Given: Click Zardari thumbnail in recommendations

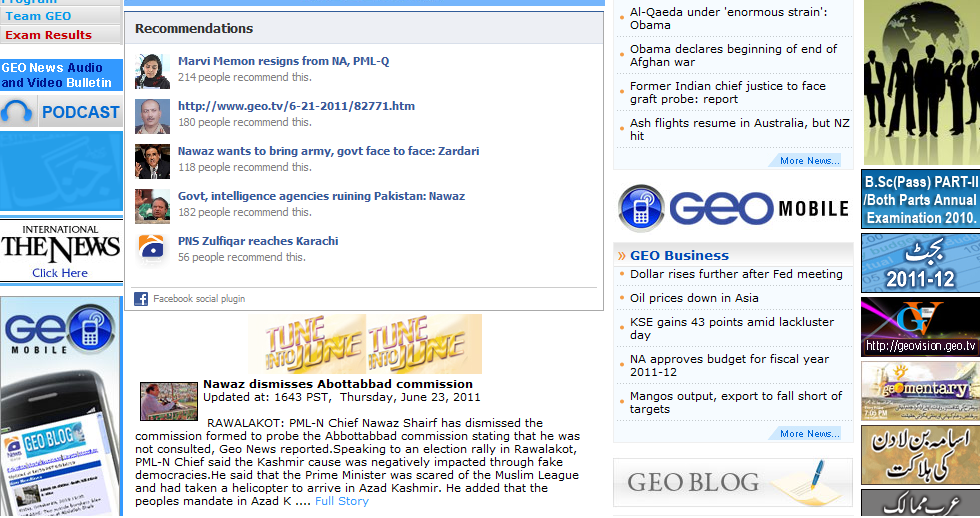Looking at the screenshot, I should [152, 161].
